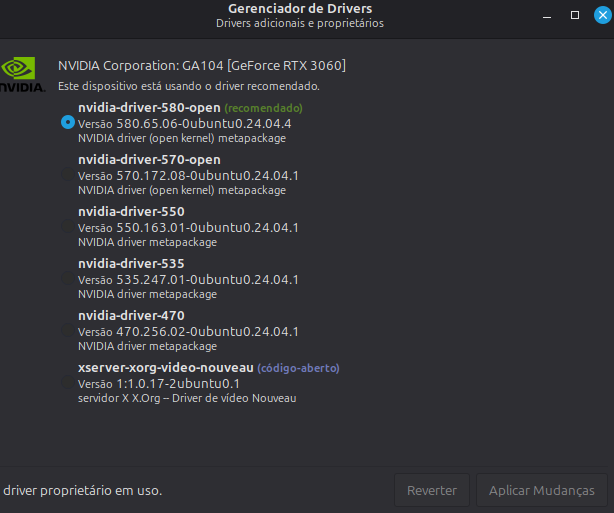Click version text 1:1.0.17-2ubuntu0.1
Viewport: 614px width, 513px height.
tap(178, 384)
